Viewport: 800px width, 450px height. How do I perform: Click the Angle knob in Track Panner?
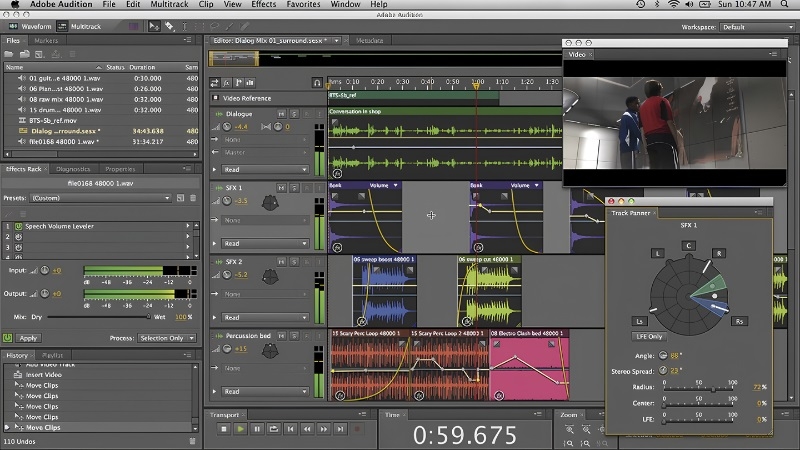click(663, 356)
